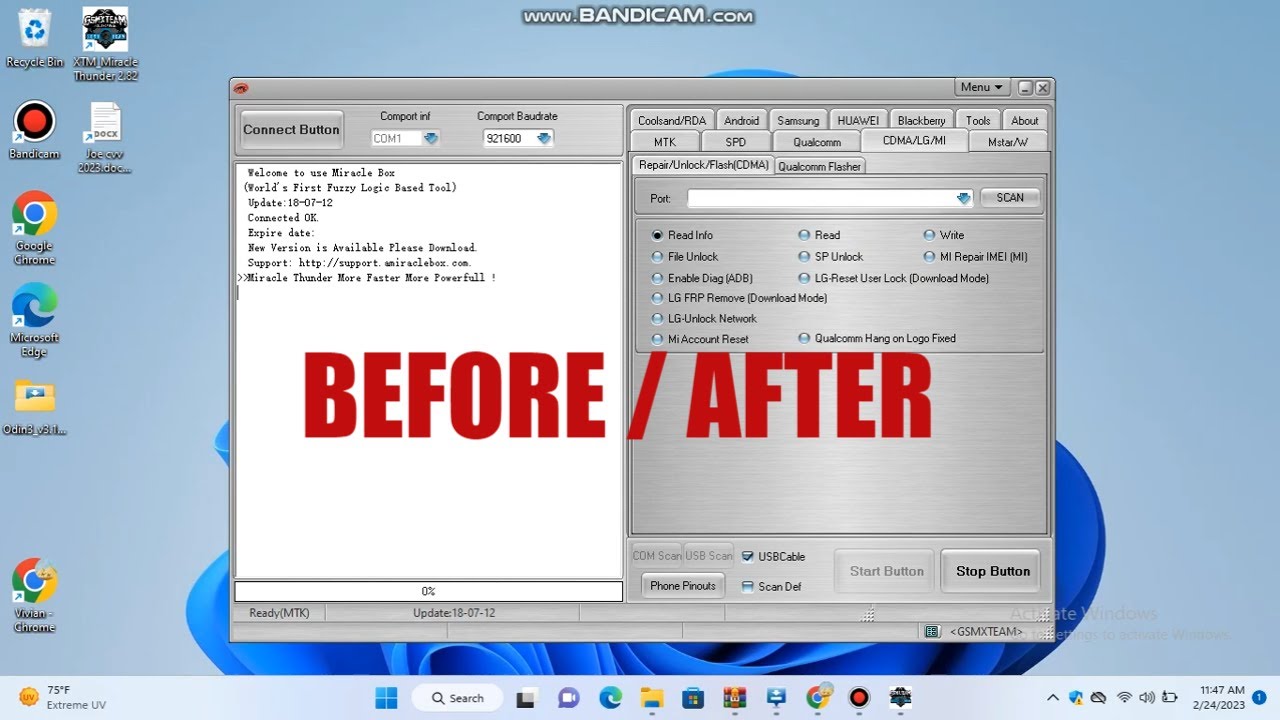Open Bandicam recorder from the taskbar

pos(859,698)
